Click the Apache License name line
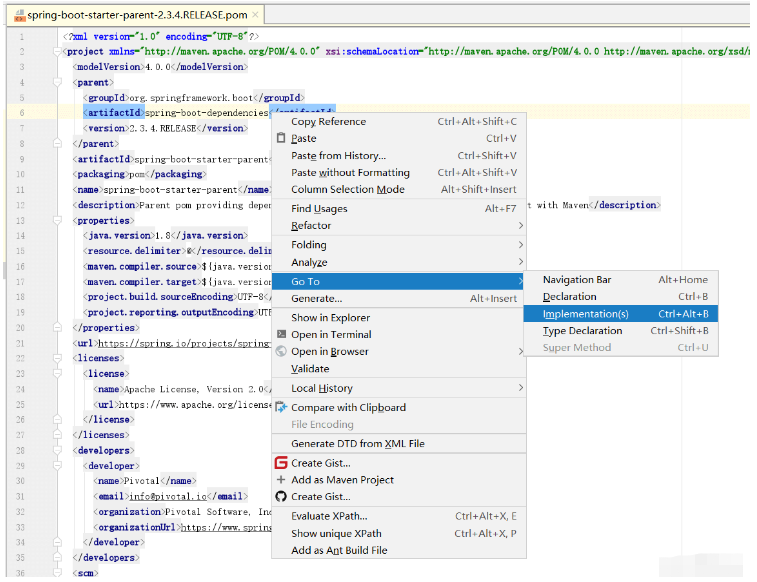Image resolution: width=757 pixels, height=582 pixels. pos(182,389)
